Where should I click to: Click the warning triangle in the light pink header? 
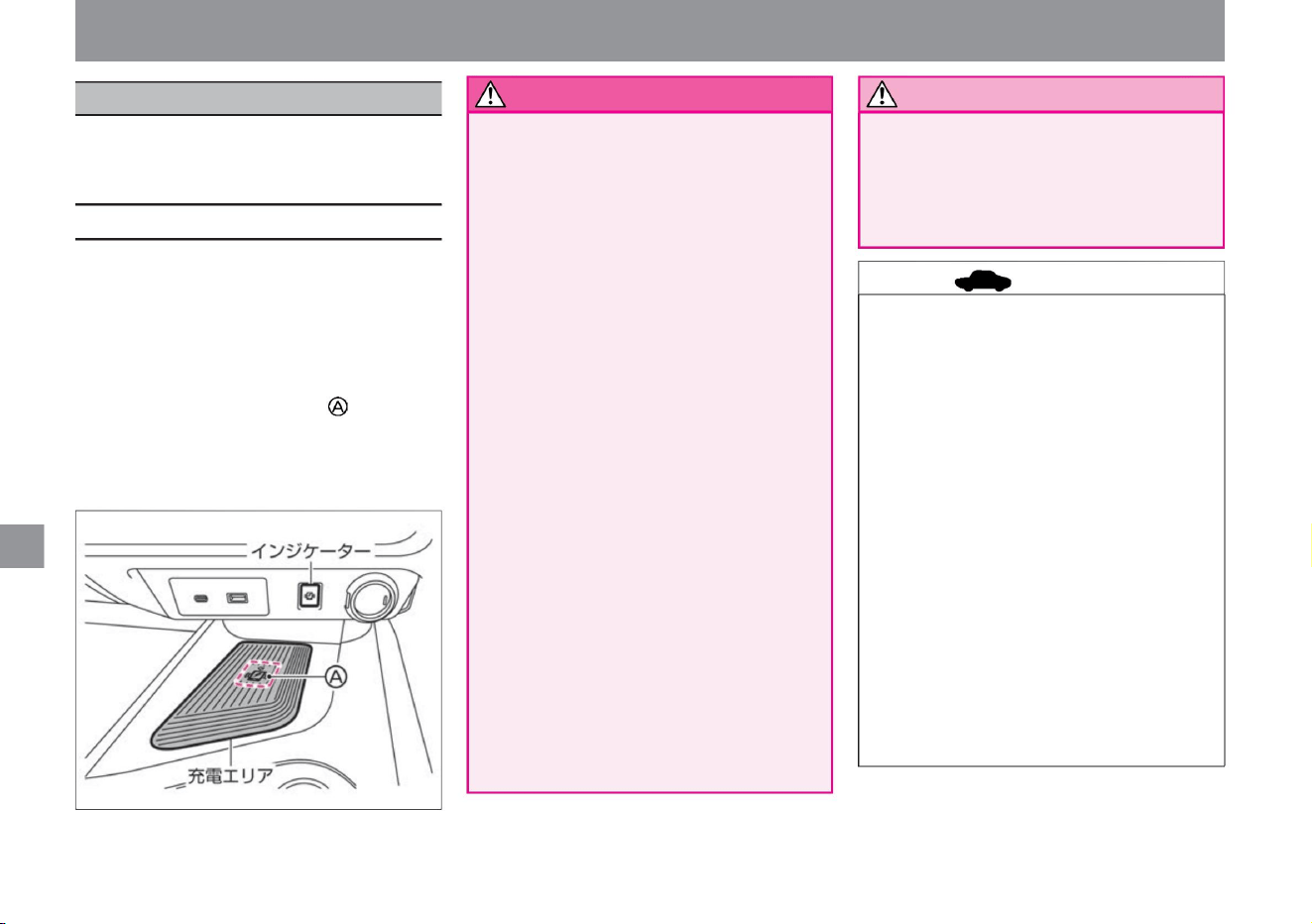[883, 95]
